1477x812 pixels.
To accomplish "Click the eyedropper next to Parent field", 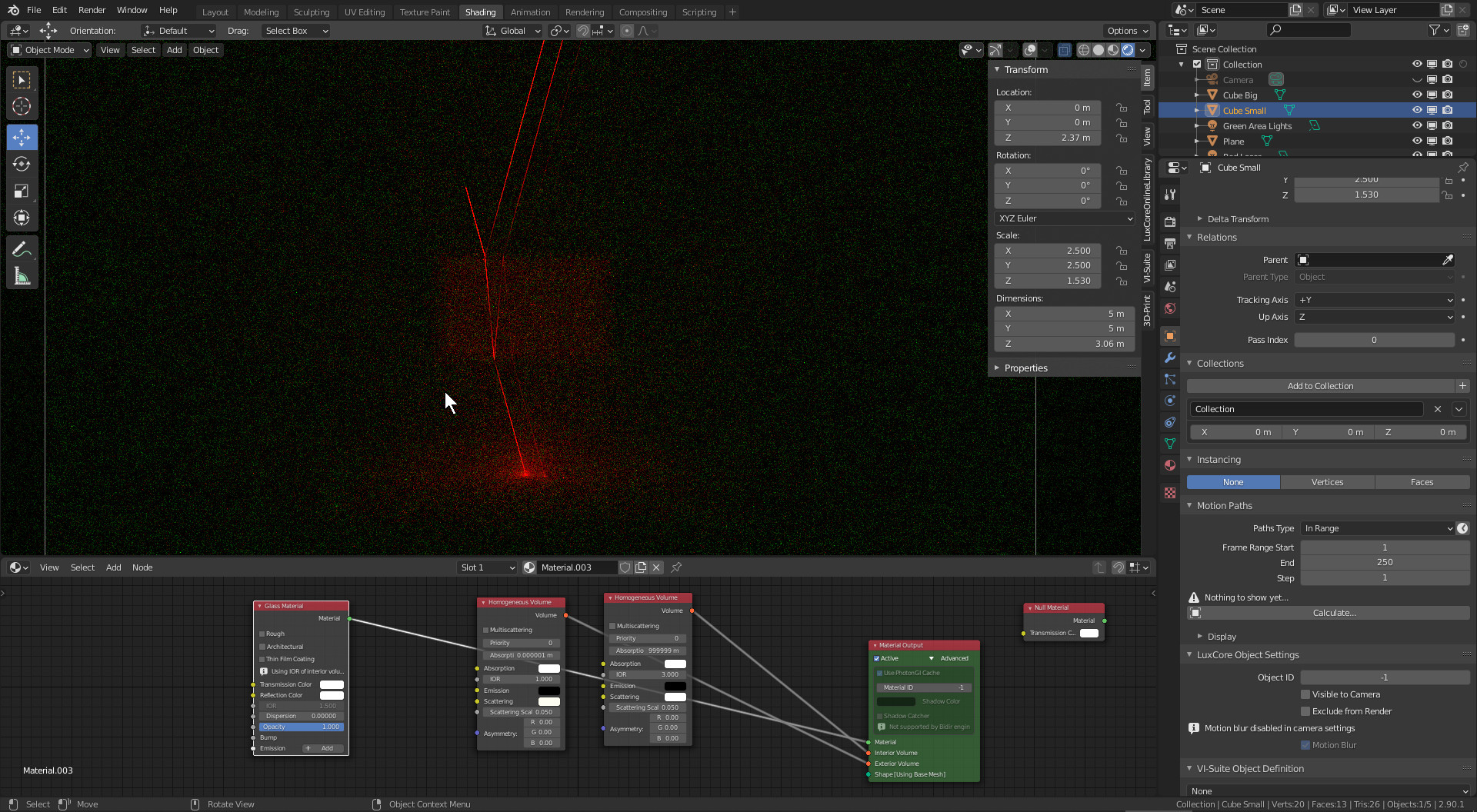I will point(1448,260).
